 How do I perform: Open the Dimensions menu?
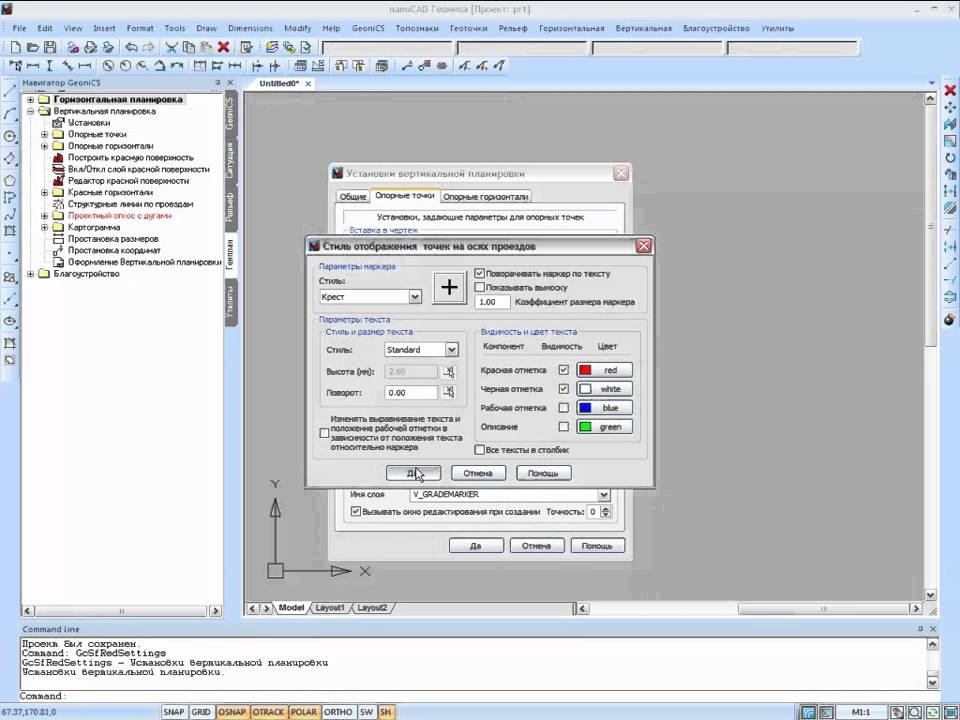click(x=249, y=28)
